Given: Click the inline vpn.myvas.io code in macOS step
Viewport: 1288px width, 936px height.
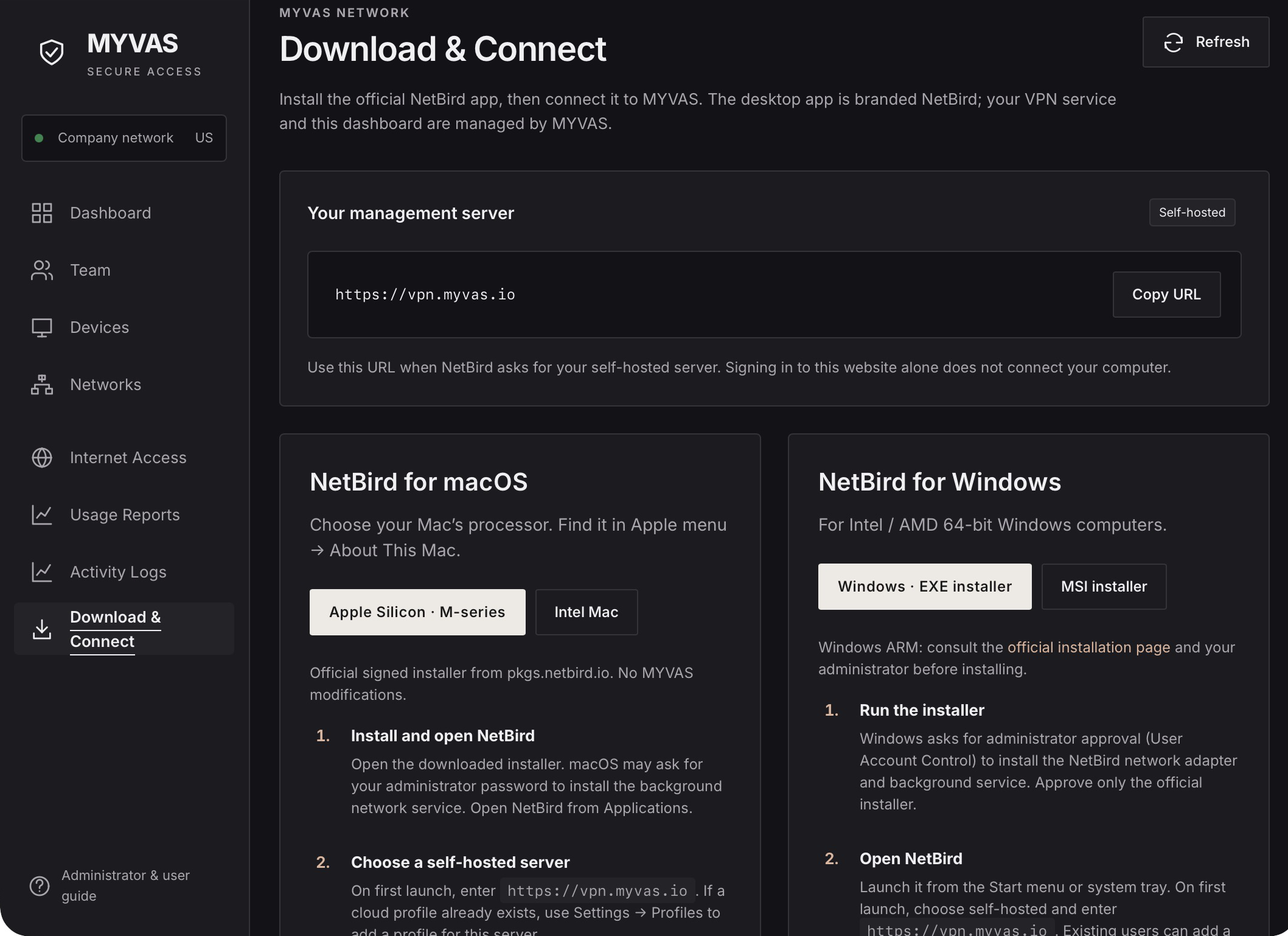Looking at the screenshot, I should tap(597, 891).
